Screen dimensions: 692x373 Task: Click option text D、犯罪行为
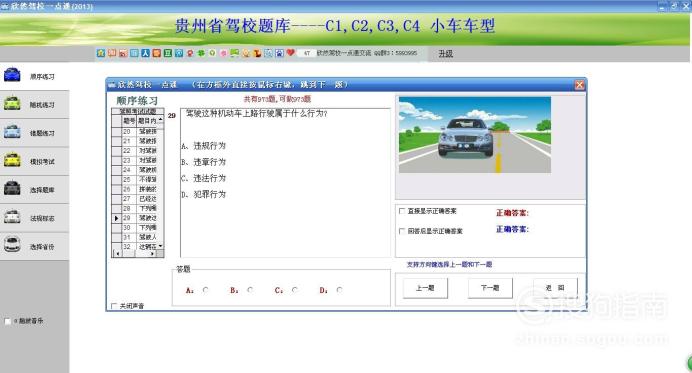click(203, 194)
